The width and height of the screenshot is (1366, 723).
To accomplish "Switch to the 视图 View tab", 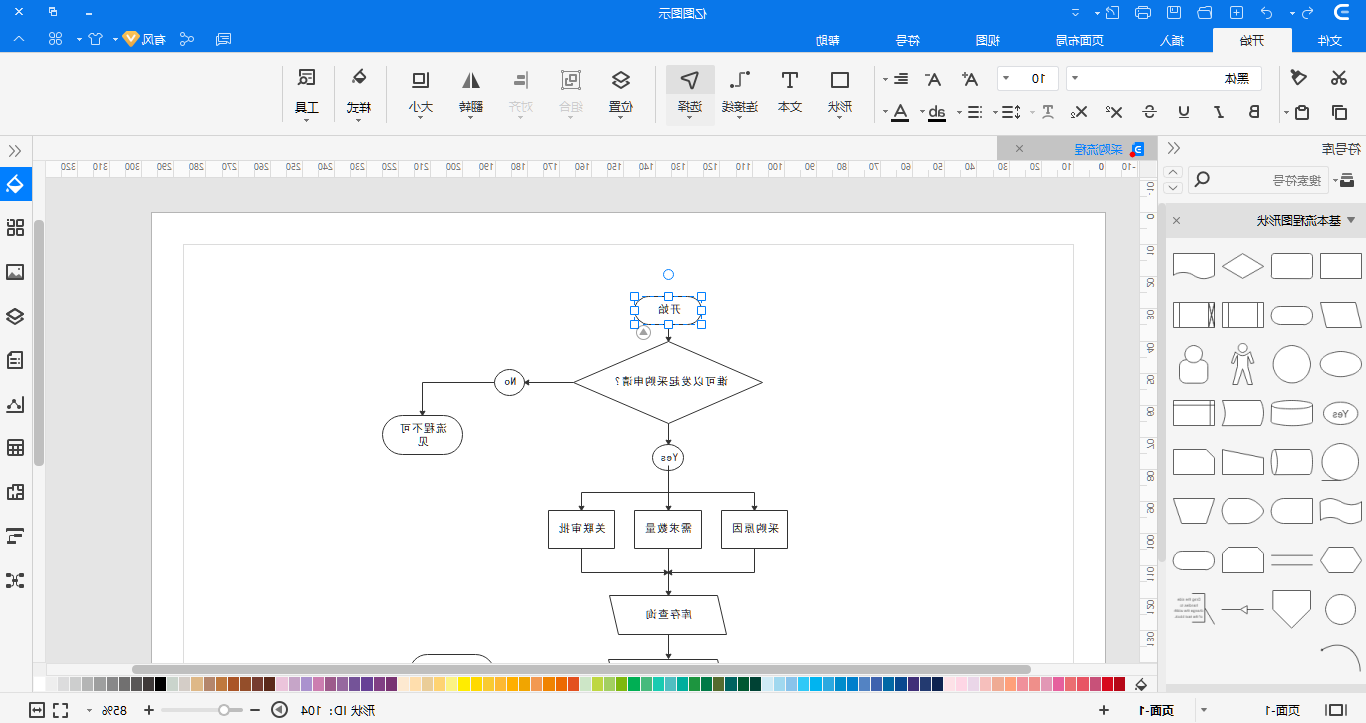I will coord(988,40).
